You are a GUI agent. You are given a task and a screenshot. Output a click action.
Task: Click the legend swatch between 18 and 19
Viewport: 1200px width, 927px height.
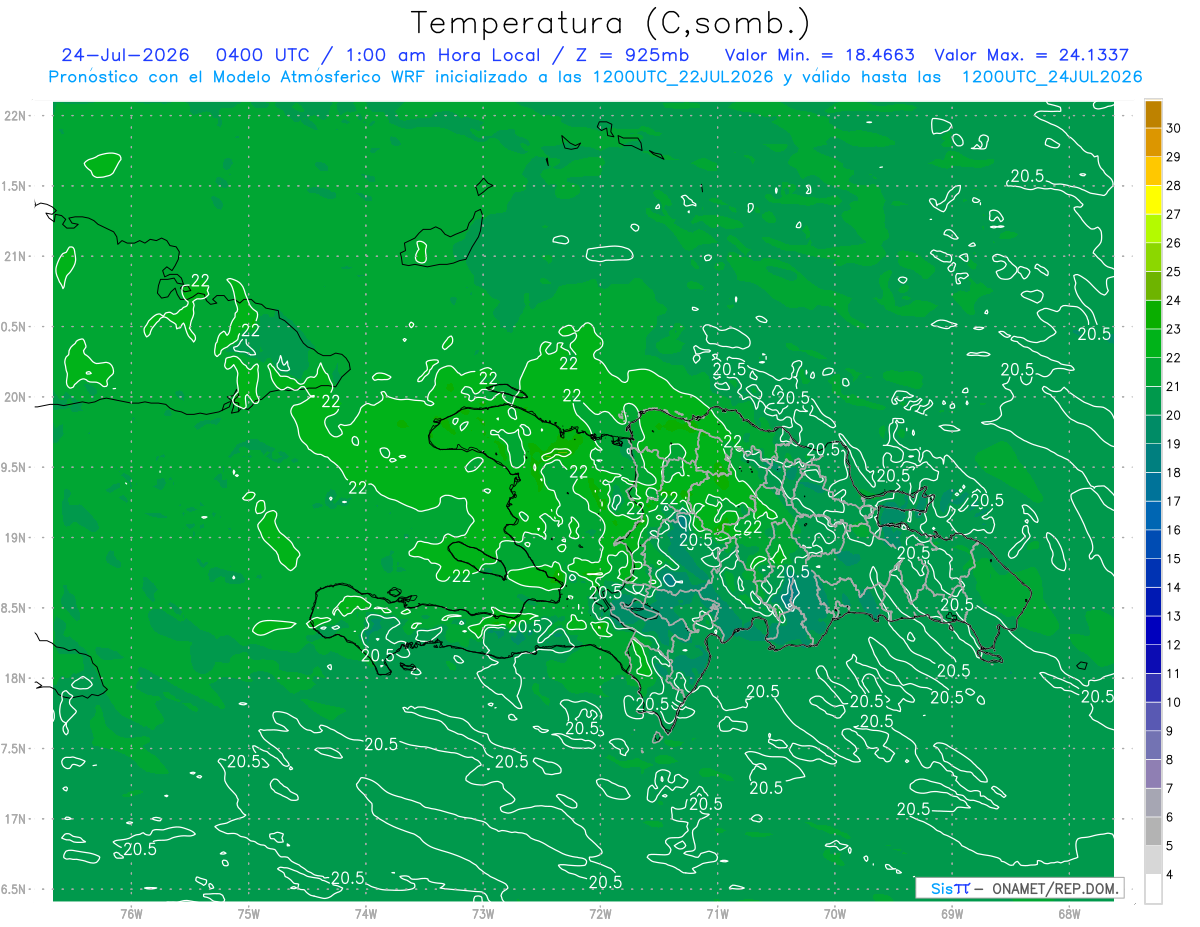click(x=1153, y=459)
